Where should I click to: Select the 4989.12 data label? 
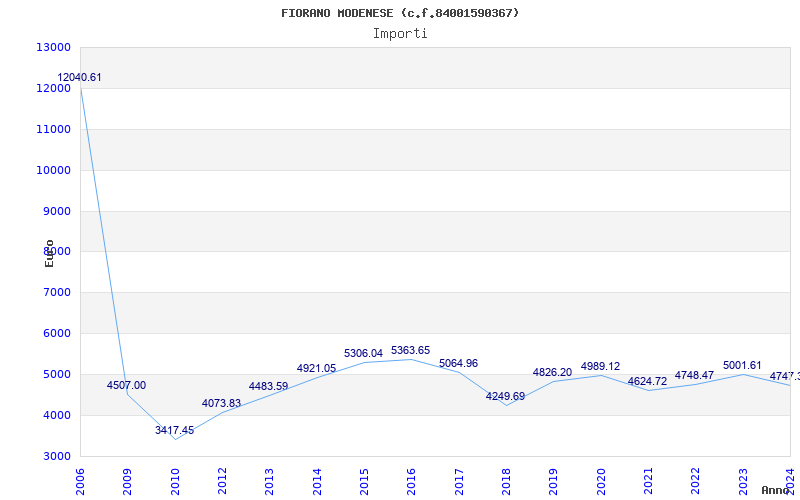600,366
